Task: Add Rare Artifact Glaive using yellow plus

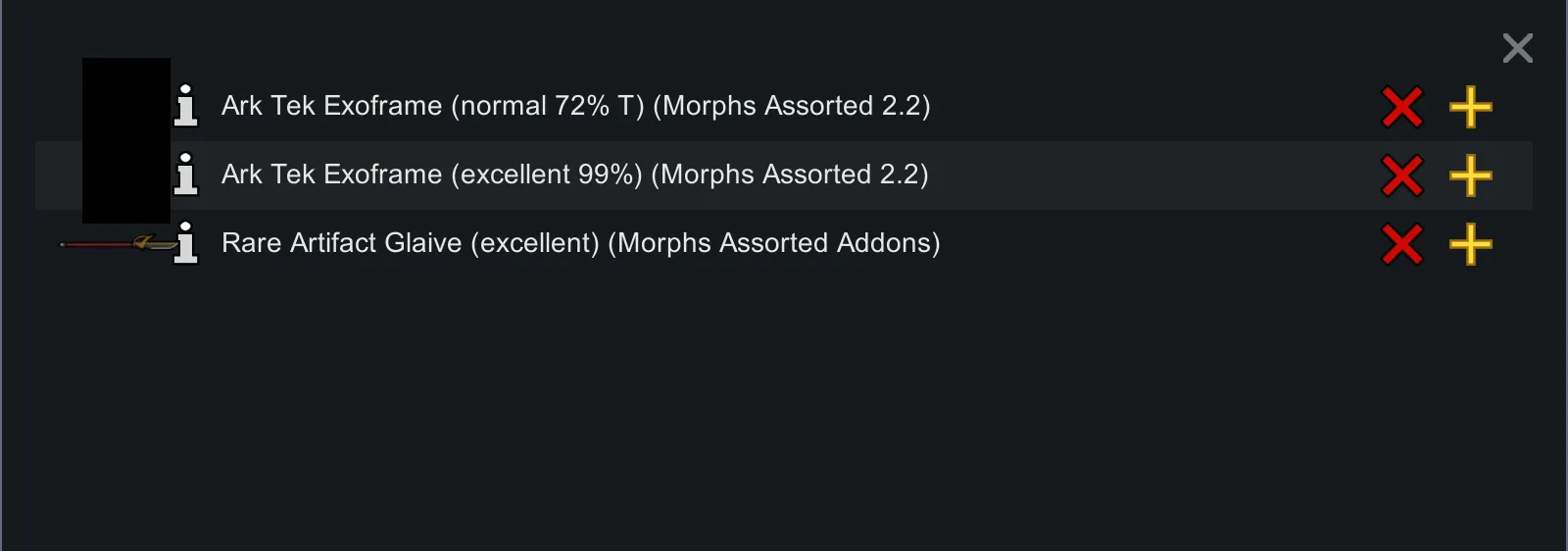Action: click(x=1471, y=244)
